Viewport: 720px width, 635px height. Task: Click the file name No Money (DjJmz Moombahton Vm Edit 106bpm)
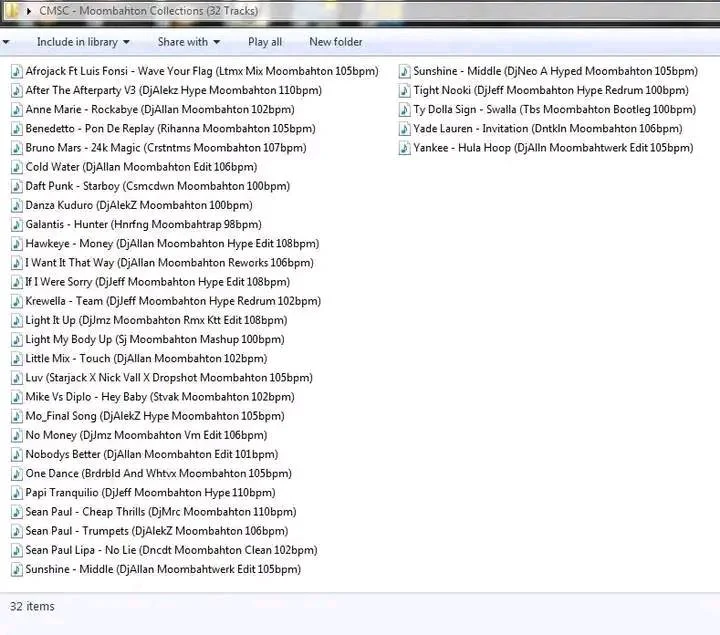146,435
